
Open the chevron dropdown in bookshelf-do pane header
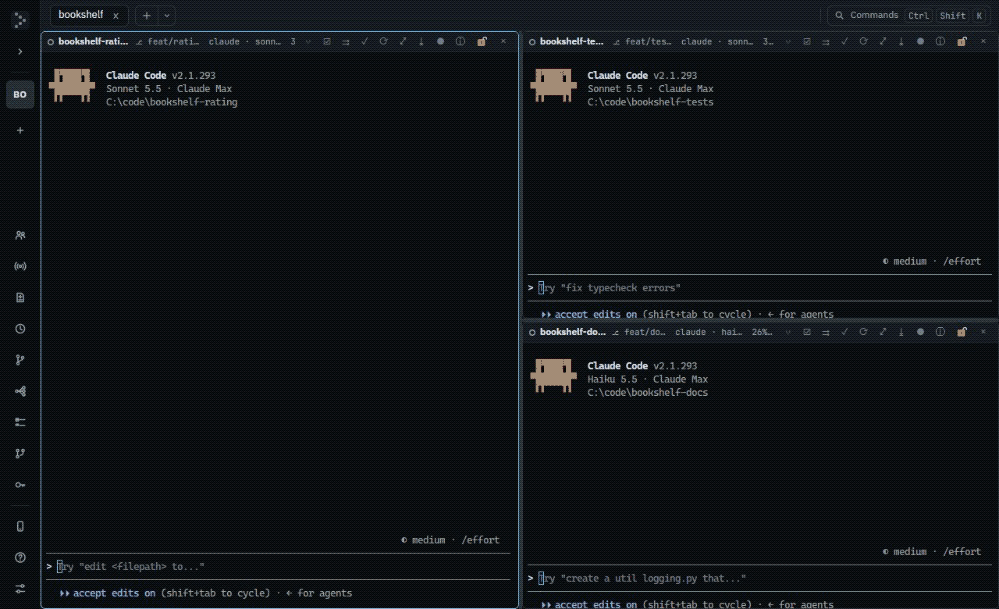click(788, 332)
